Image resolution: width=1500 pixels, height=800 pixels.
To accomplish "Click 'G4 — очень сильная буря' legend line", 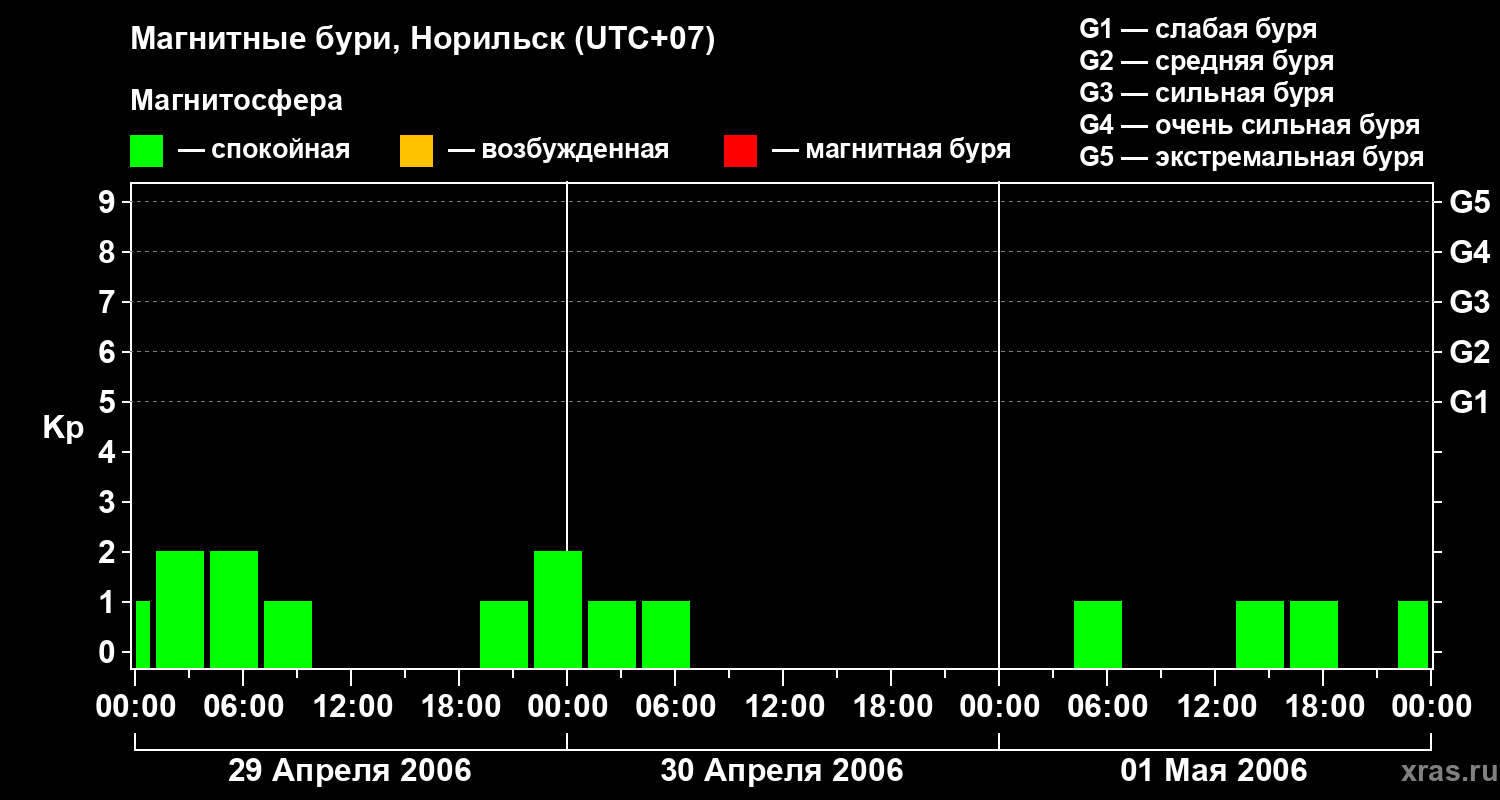I will [1249, 125].
